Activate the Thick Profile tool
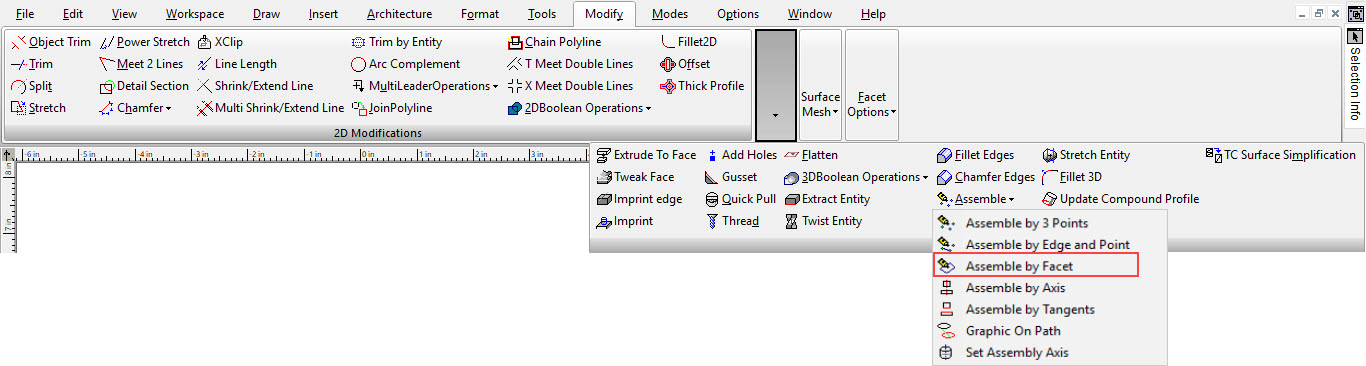 click(x=702, y=86)
